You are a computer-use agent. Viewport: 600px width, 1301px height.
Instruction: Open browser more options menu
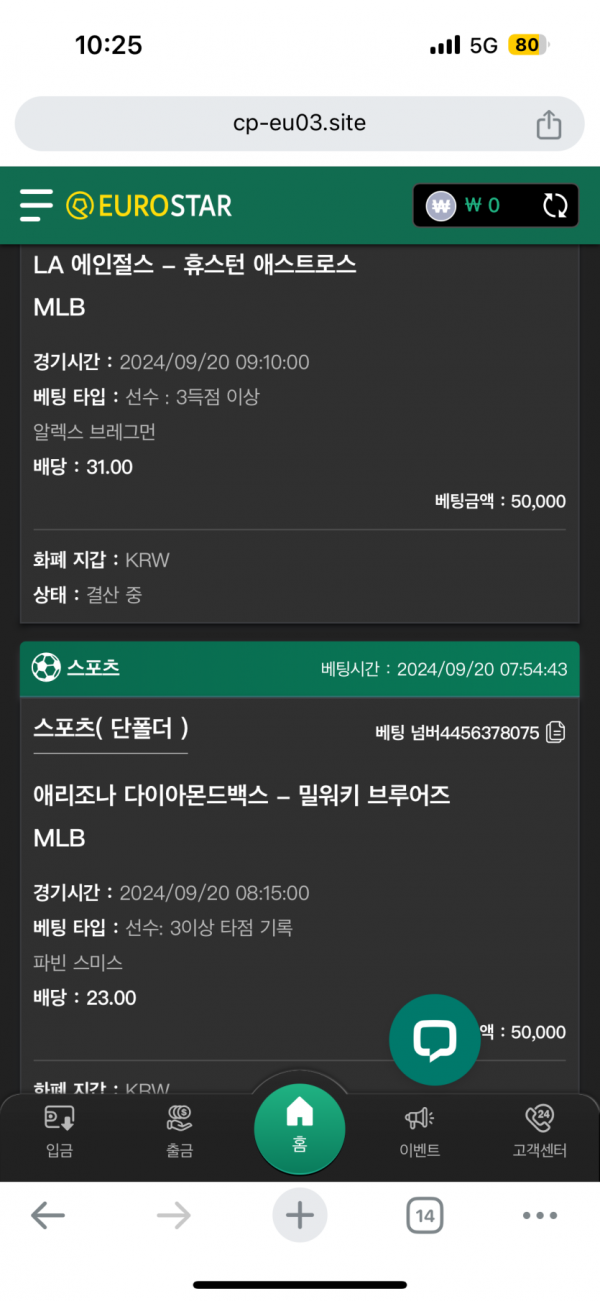point(540,1216)
